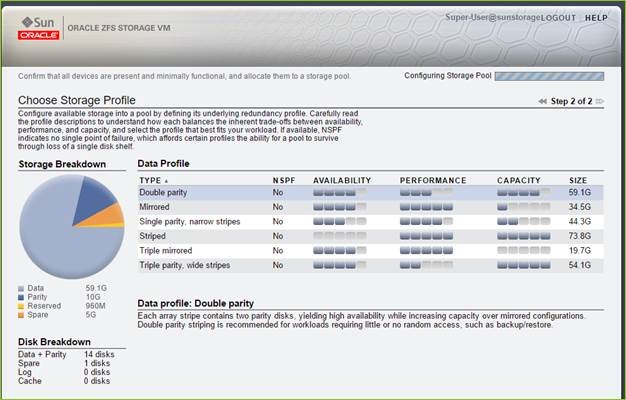
Task: Click the Double parity availability bar
Action: coord(340,193)
